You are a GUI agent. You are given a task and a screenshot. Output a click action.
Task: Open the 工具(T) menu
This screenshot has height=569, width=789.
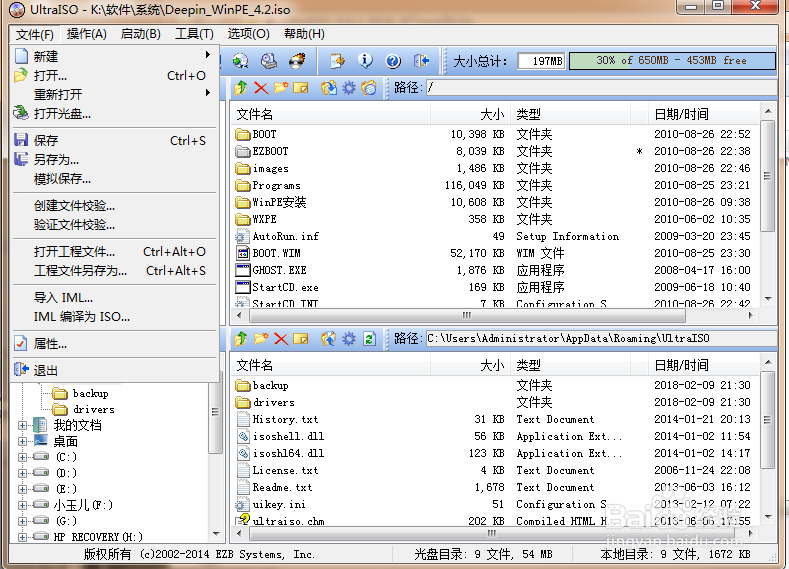194,34
